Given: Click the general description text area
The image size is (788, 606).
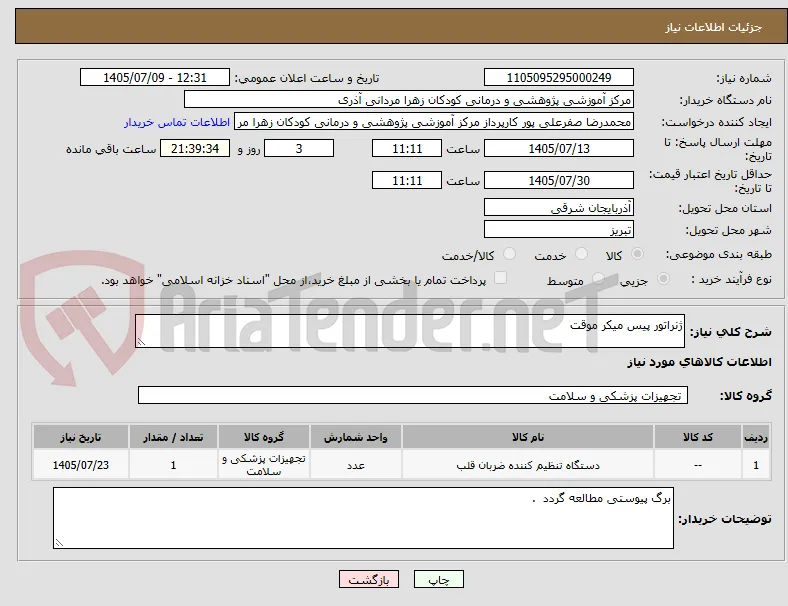Looking at the screenshot, I should coord(410,331).
